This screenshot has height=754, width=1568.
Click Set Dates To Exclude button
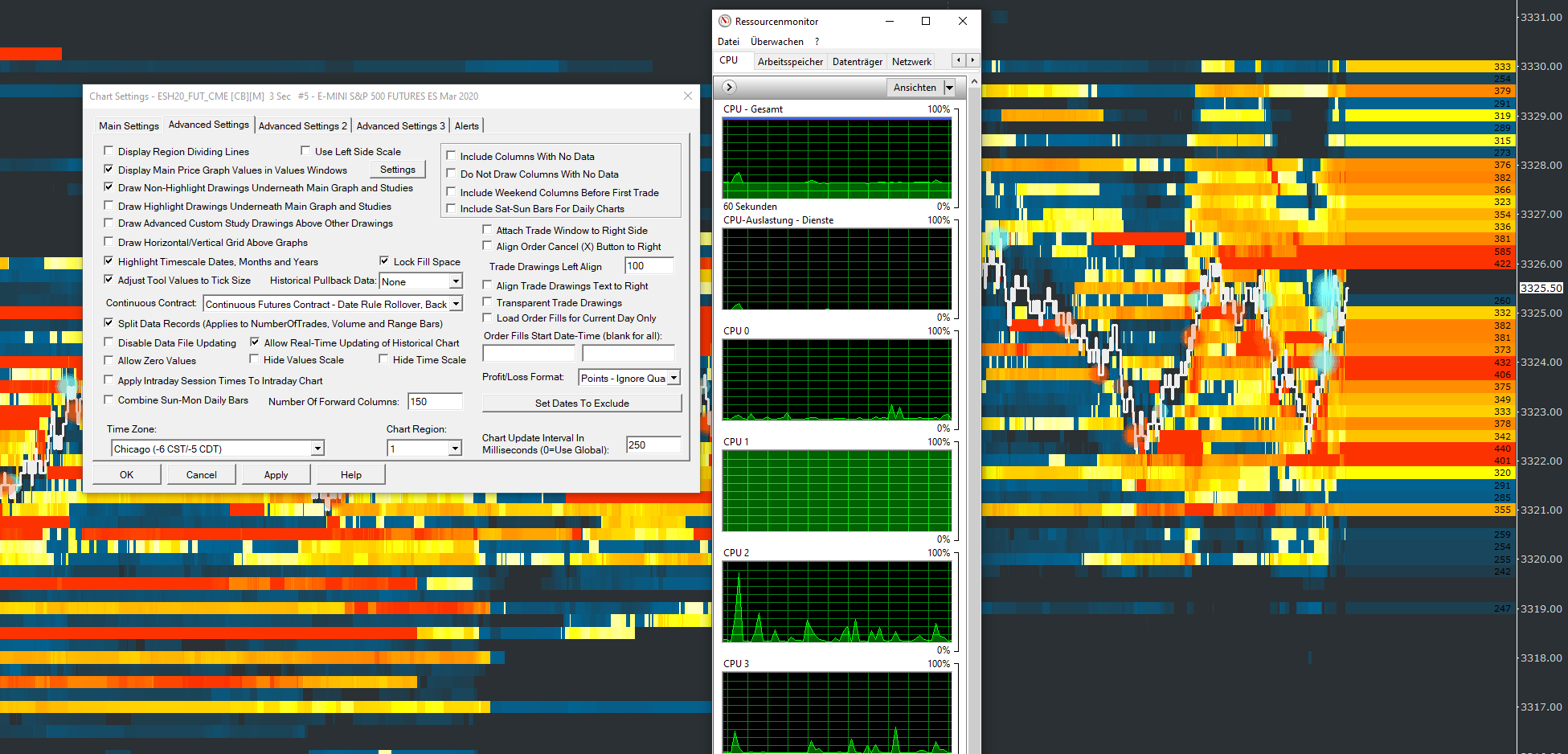click(582, 403)
